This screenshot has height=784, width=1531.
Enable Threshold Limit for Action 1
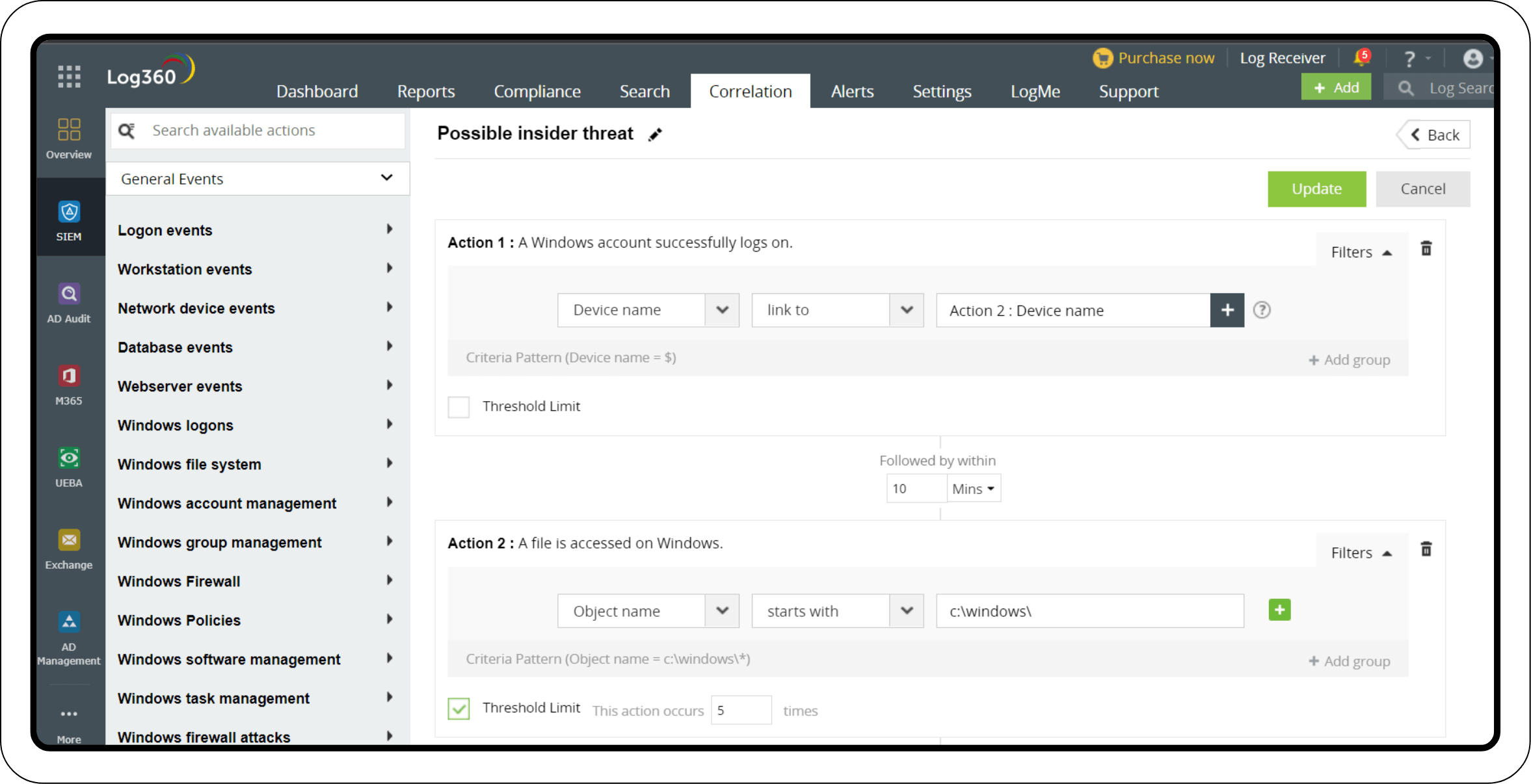(459, 407)
